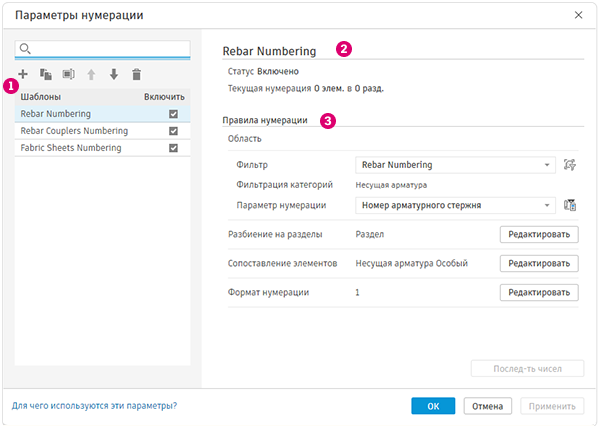Click the Несущая арматура category text
Viewport: 600px width, 426px height.
pyautogui.click(x=391, y=185)
